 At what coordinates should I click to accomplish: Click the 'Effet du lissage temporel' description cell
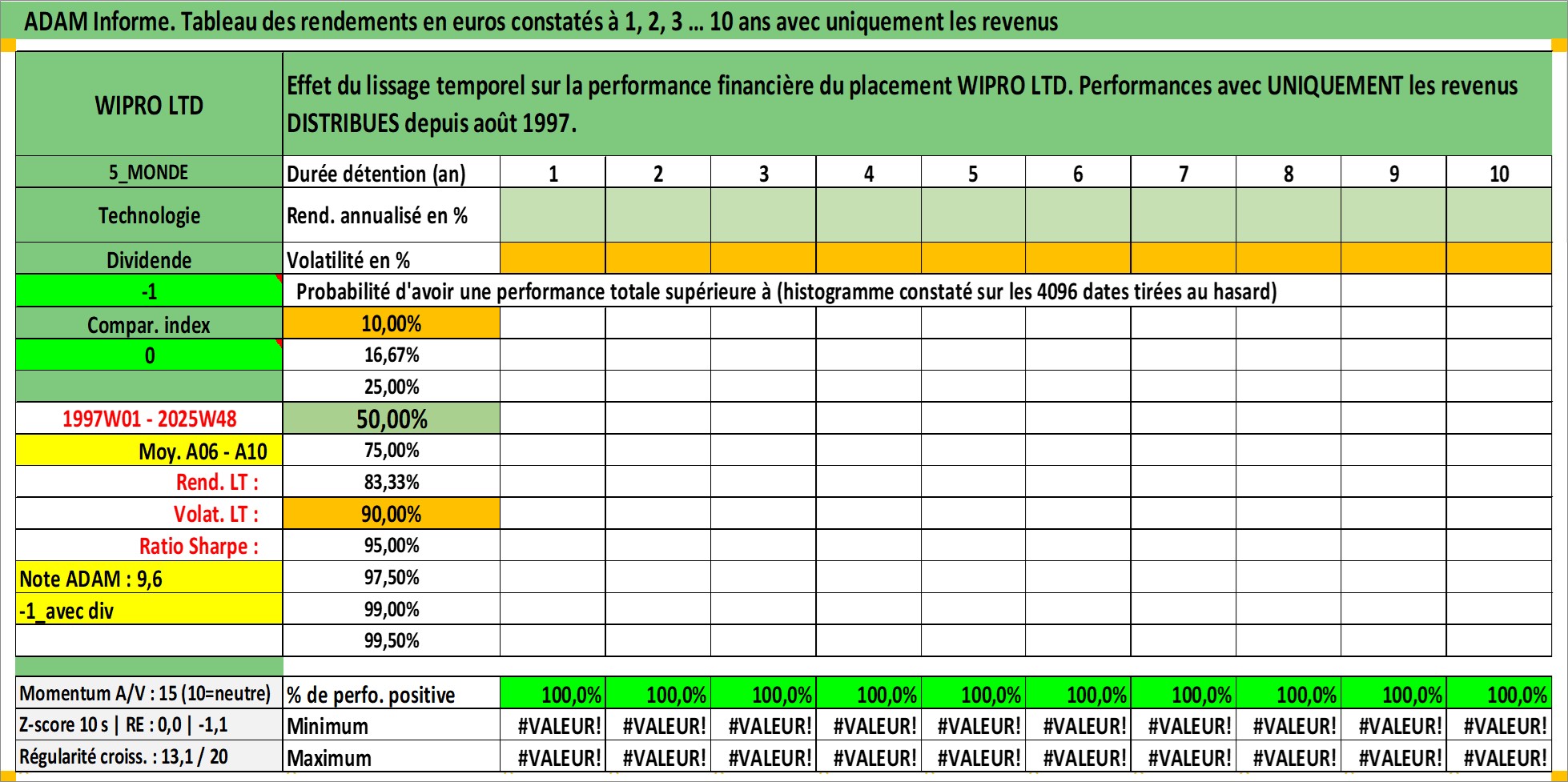(x=917, y=104)
